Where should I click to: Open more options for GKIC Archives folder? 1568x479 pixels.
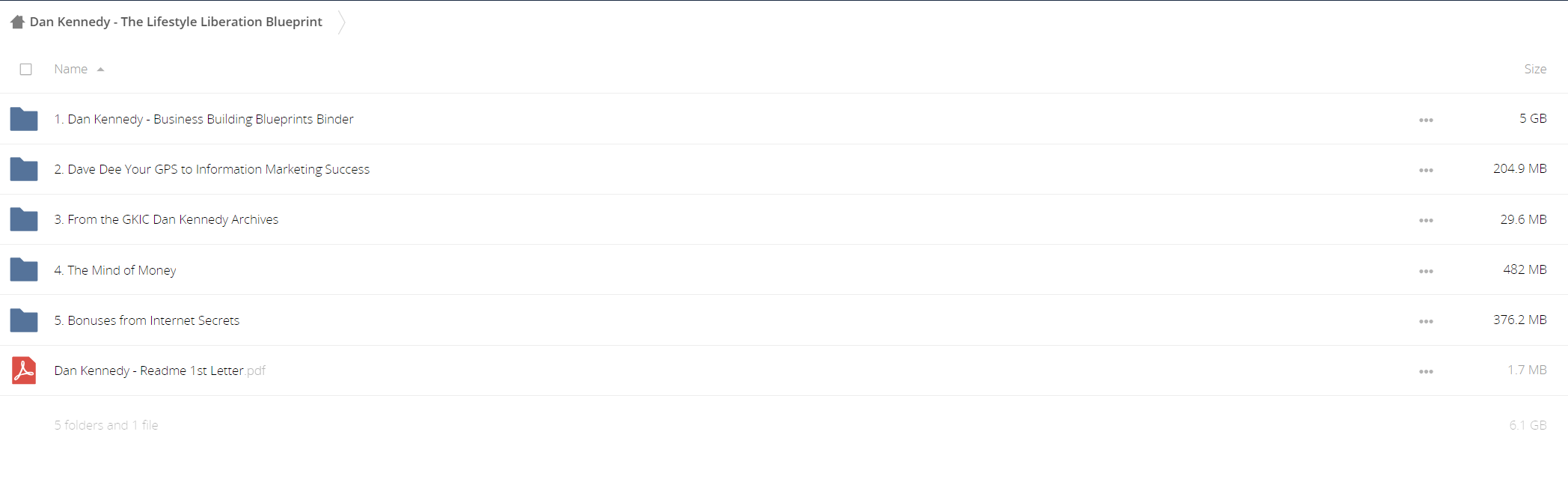(x=1426, y=220)
